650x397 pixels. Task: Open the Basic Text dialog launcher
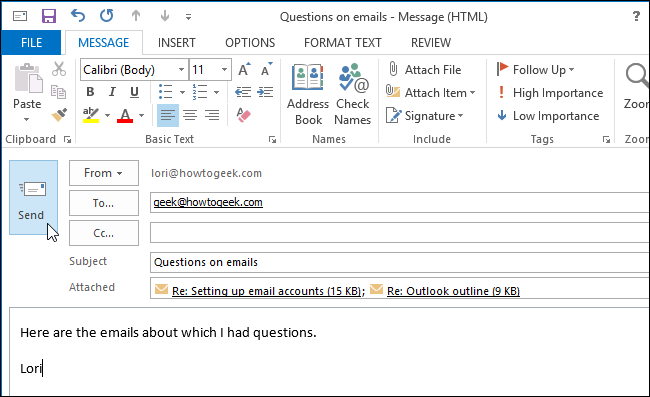click(272, 140)
